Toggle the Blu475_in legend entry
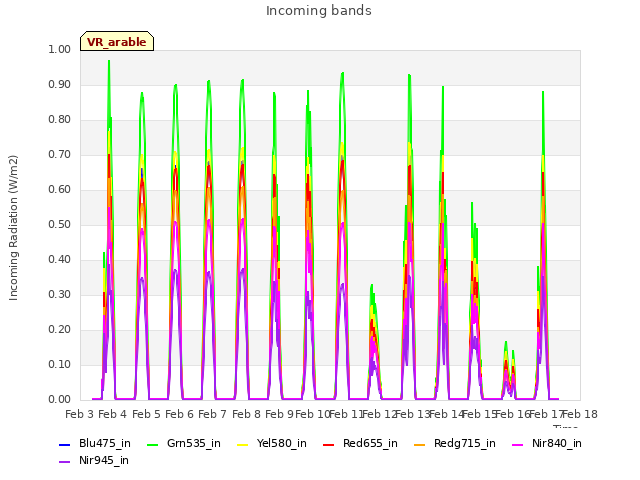Viewport: 640px width, 480px height. click(95, 443)
